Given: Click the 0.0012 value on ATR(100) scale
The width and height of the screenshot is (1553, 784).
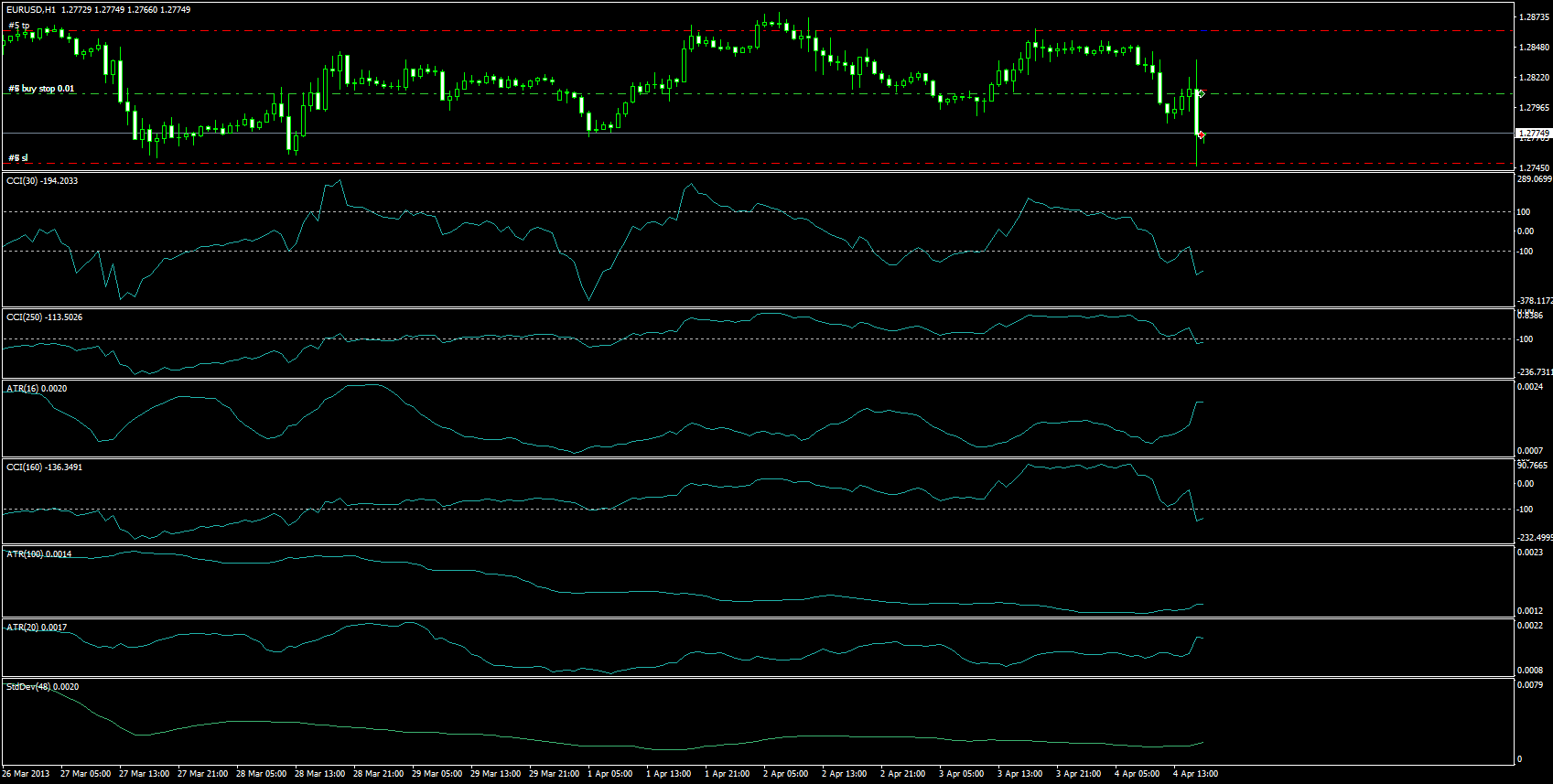Looking at the screenshot, I should 1530,611.
